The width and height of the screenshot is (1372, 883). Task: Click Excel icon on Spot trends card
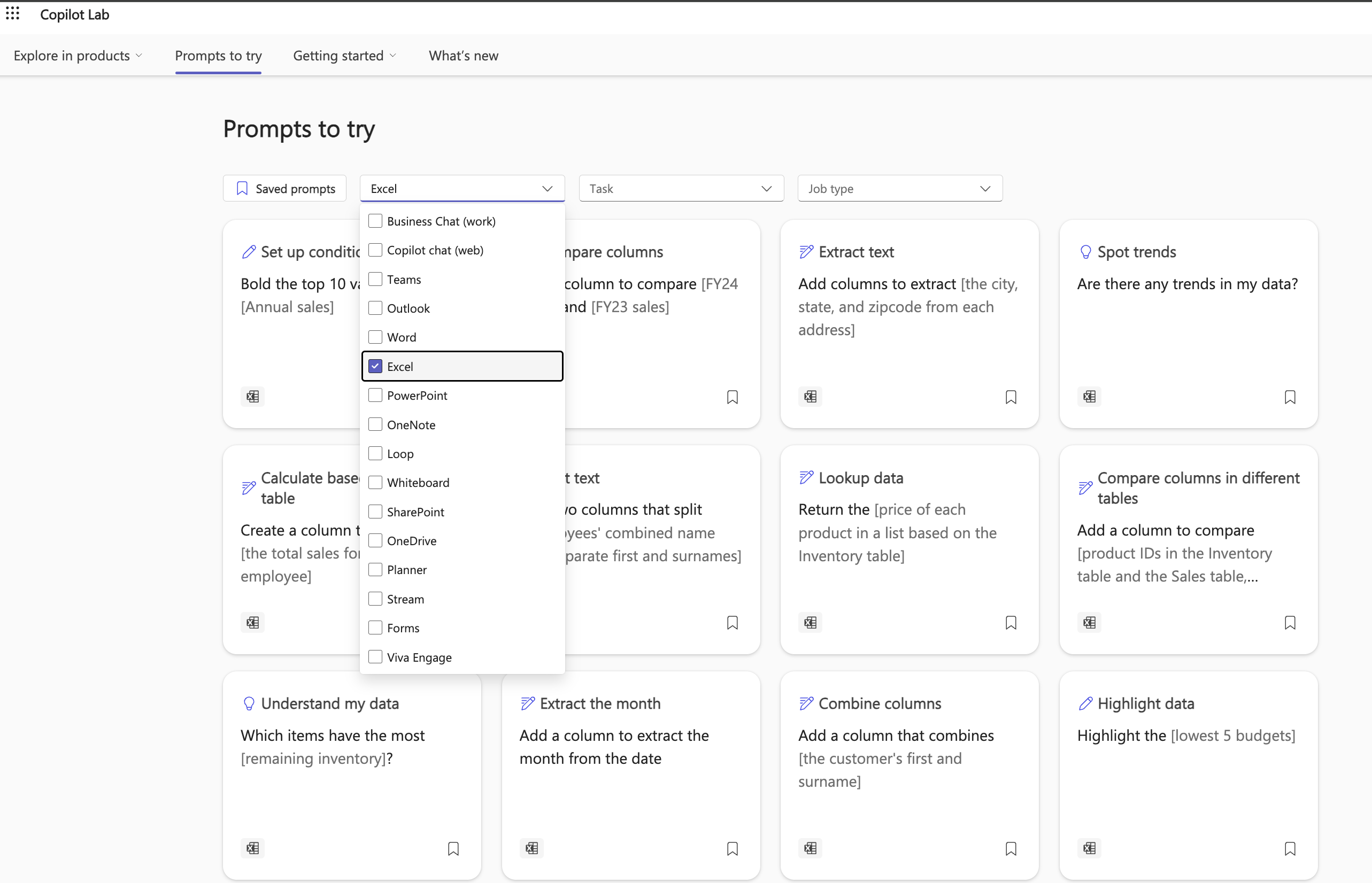[1089, 396]
